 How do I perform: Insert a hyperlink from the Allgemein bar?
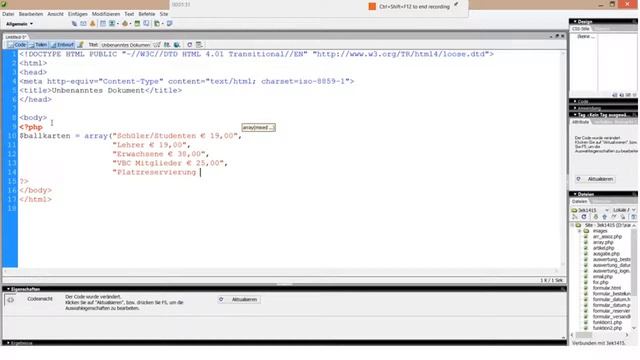[74, 24]
